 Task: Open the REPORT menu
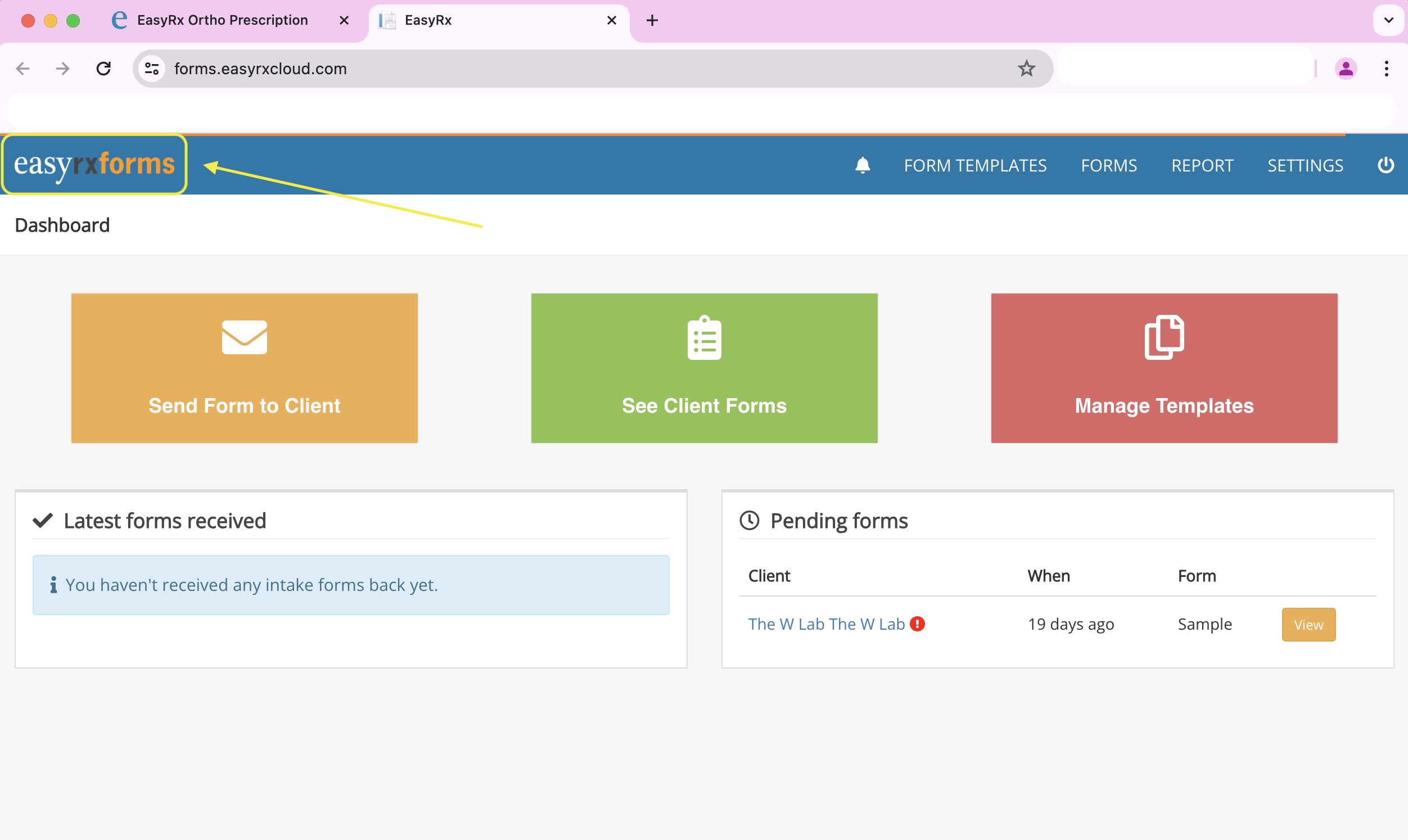[1202, 165]
